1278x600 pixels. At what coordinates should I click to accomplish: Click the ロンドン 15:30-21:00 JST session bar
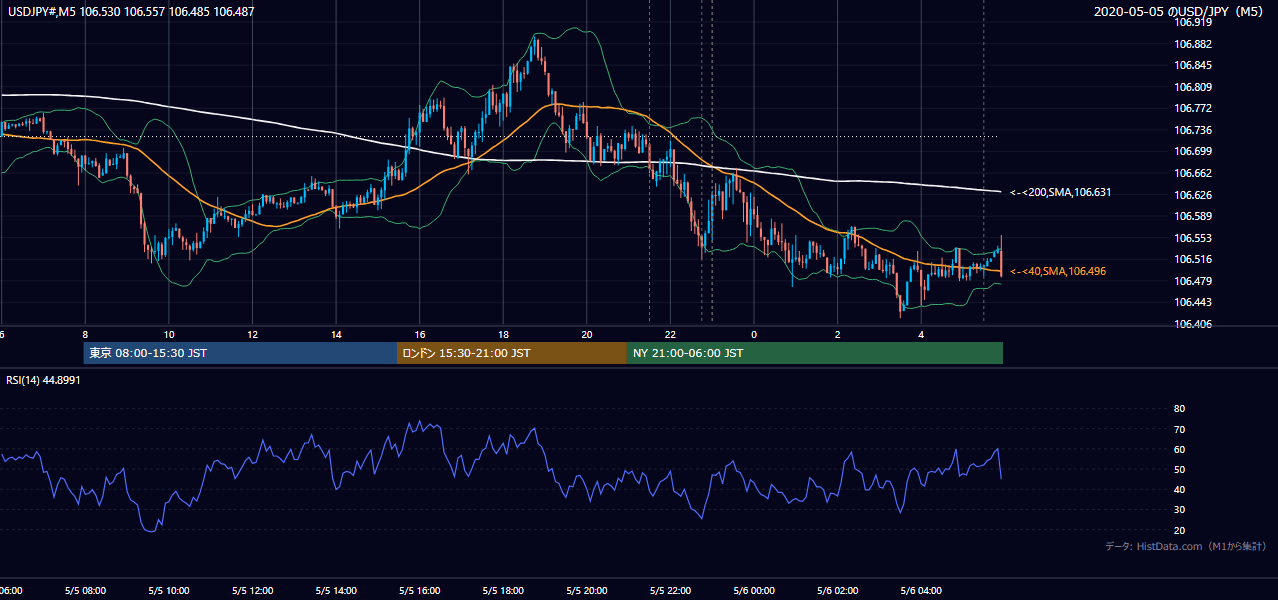[x=512, y=353]
